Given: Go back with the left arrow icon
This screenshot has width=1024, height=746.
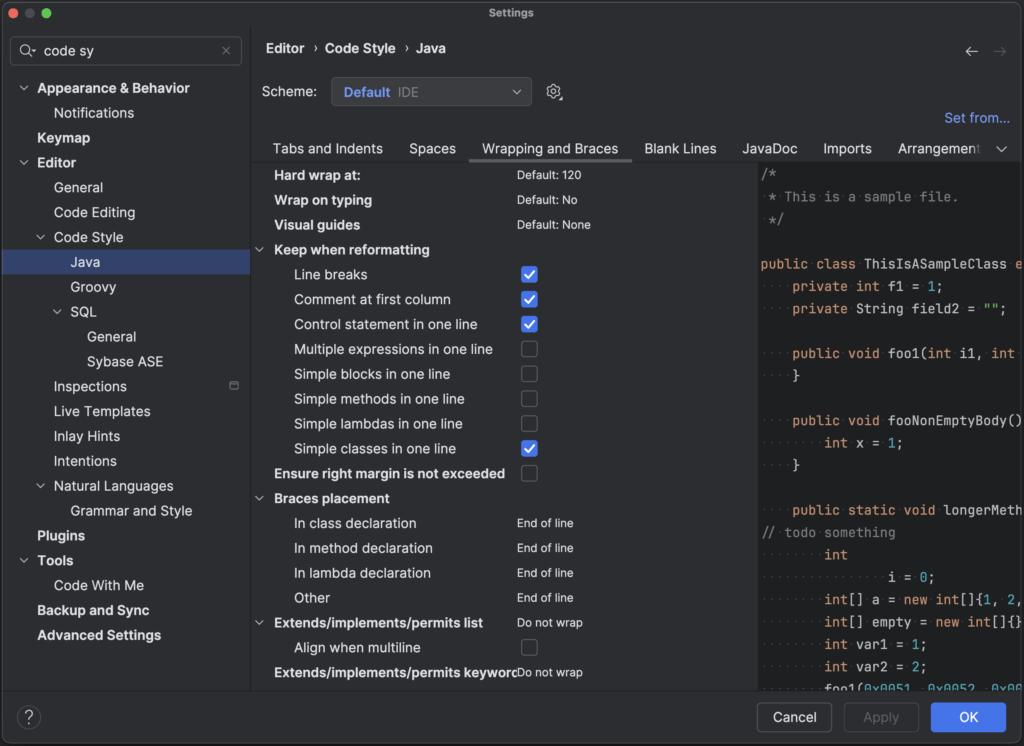Looking at the screenshot, I should tap(972, 51).
